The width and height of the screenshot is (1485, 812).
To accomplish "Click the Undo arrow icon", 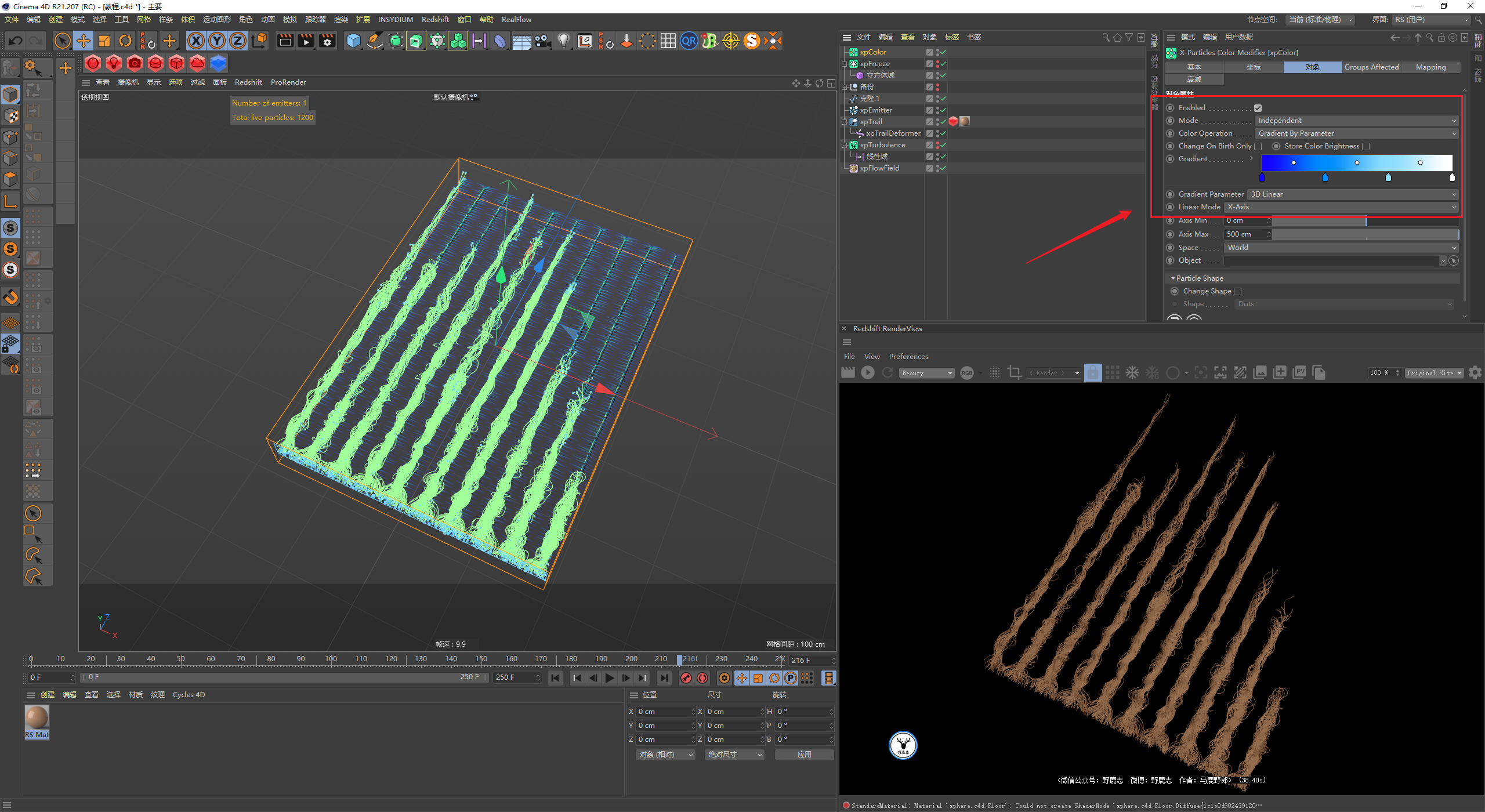I will click(16, 41).
